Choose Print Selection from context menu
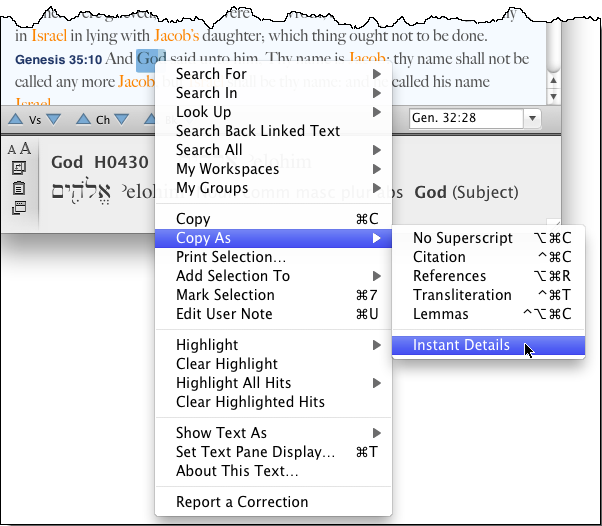This screenshot has height=526, width=602. (x=230, y=257)
